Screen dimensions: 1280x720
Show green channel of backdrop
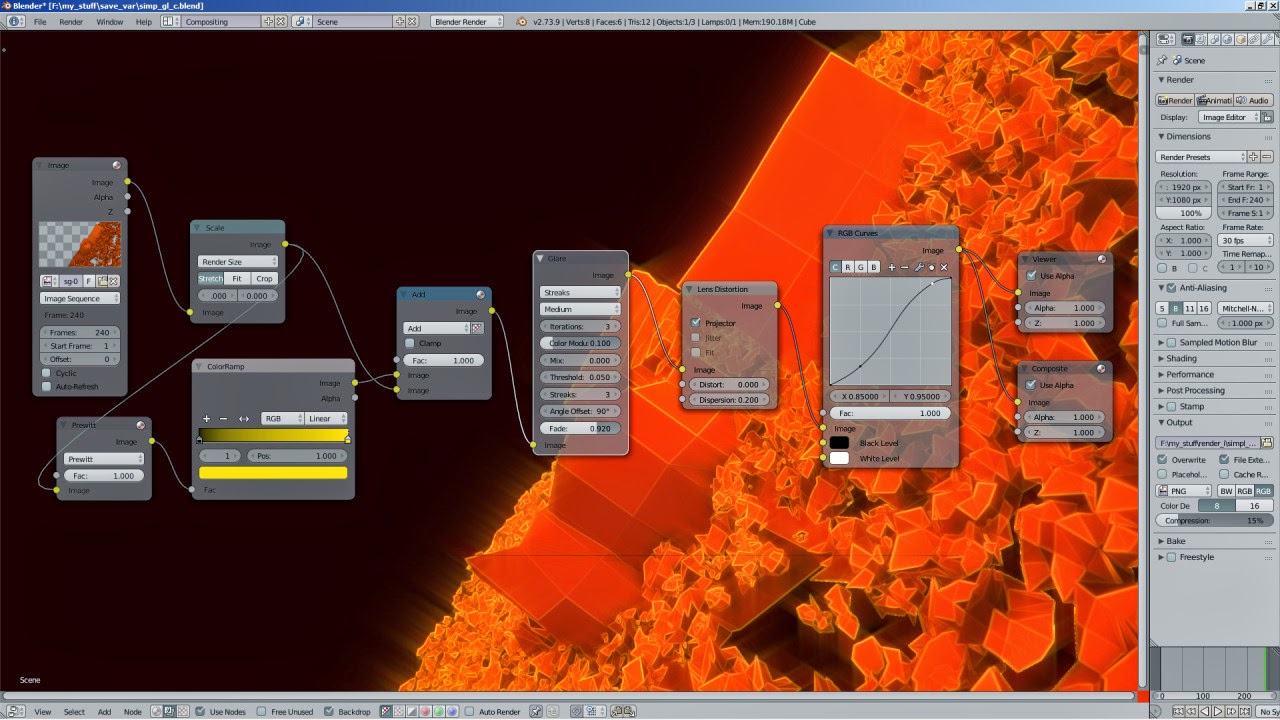(x=438, y=712)
